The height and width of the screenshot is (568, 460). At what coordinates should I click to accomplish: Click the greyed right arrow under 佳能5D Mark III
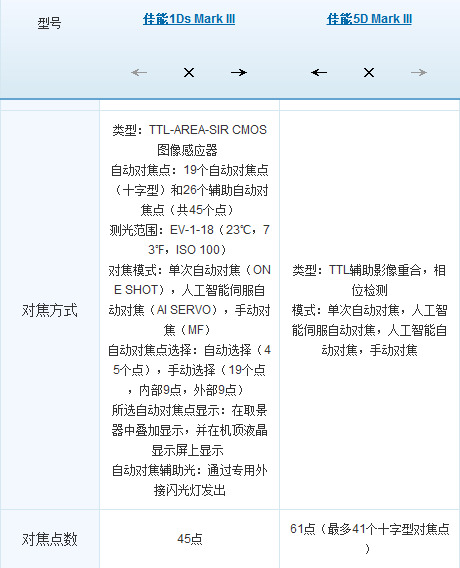click(x=419, y=72)
